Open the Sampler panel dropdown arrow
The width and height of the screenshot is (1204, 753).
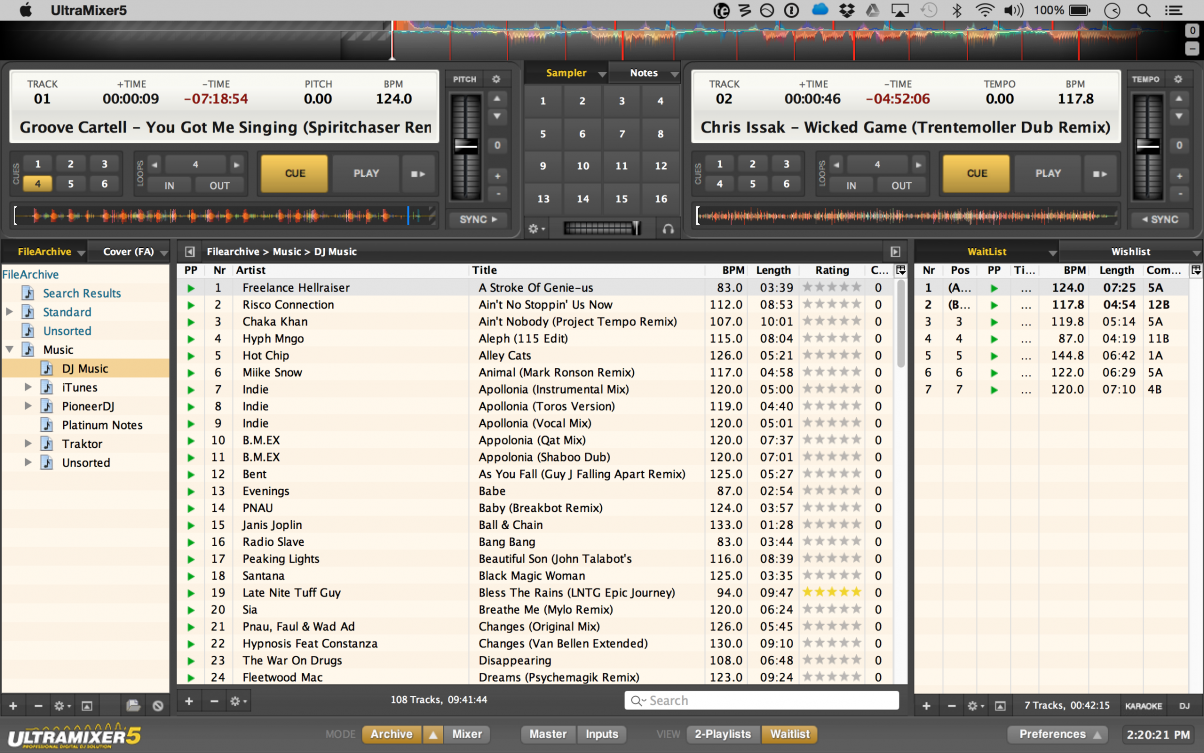click(601, 74)
